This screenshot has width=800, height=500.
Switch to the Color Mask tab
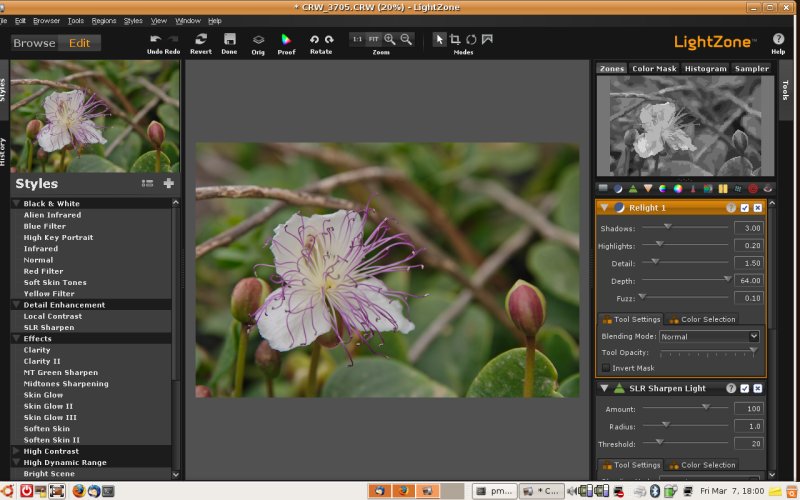point(654,68)
